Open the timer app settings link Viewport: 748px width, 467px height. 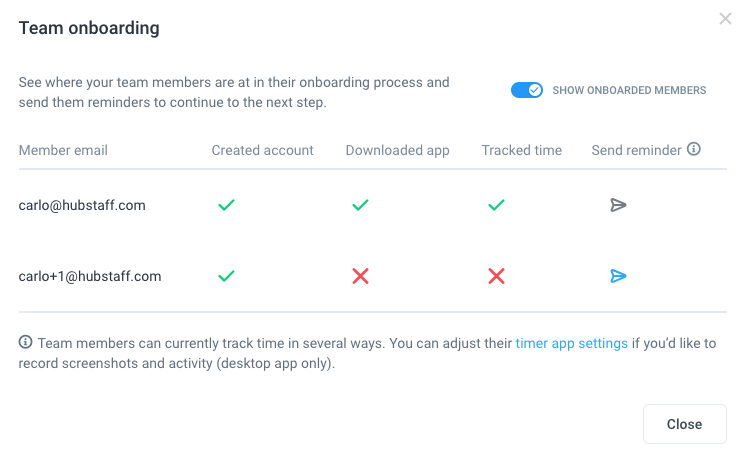click(571, 343)
